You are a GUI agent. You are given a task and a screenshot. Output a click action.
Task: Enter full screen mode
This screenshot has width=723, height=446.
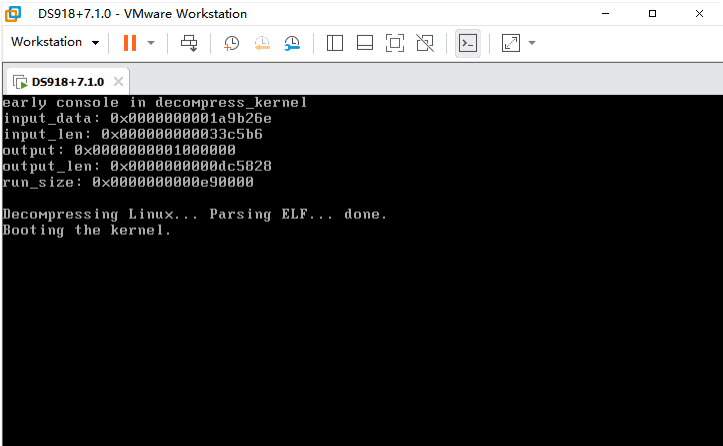coord(395,43)
